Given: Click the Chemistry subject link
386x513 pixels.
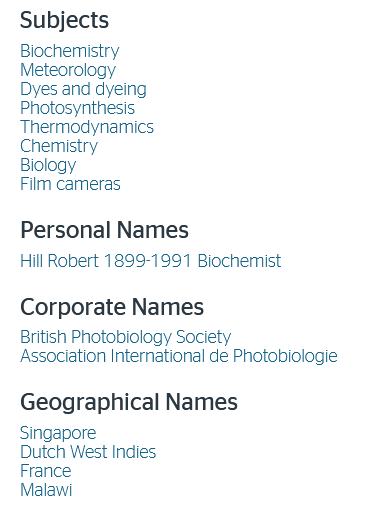Looking at the screenshot, I should [x=59, y=146].
